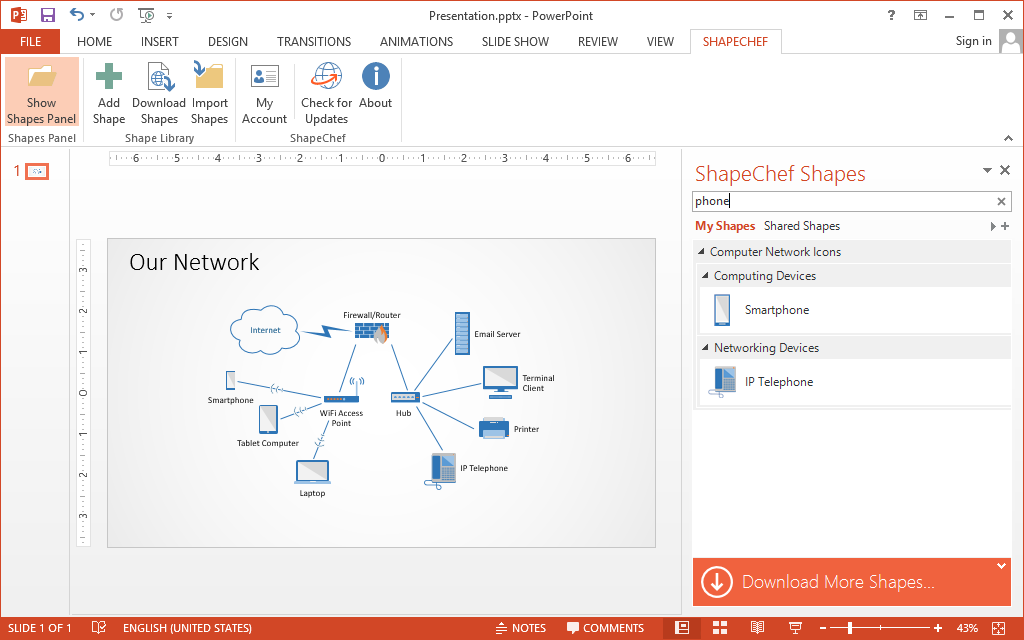Start slide show from beginning icon

click(x=146, y=15)
